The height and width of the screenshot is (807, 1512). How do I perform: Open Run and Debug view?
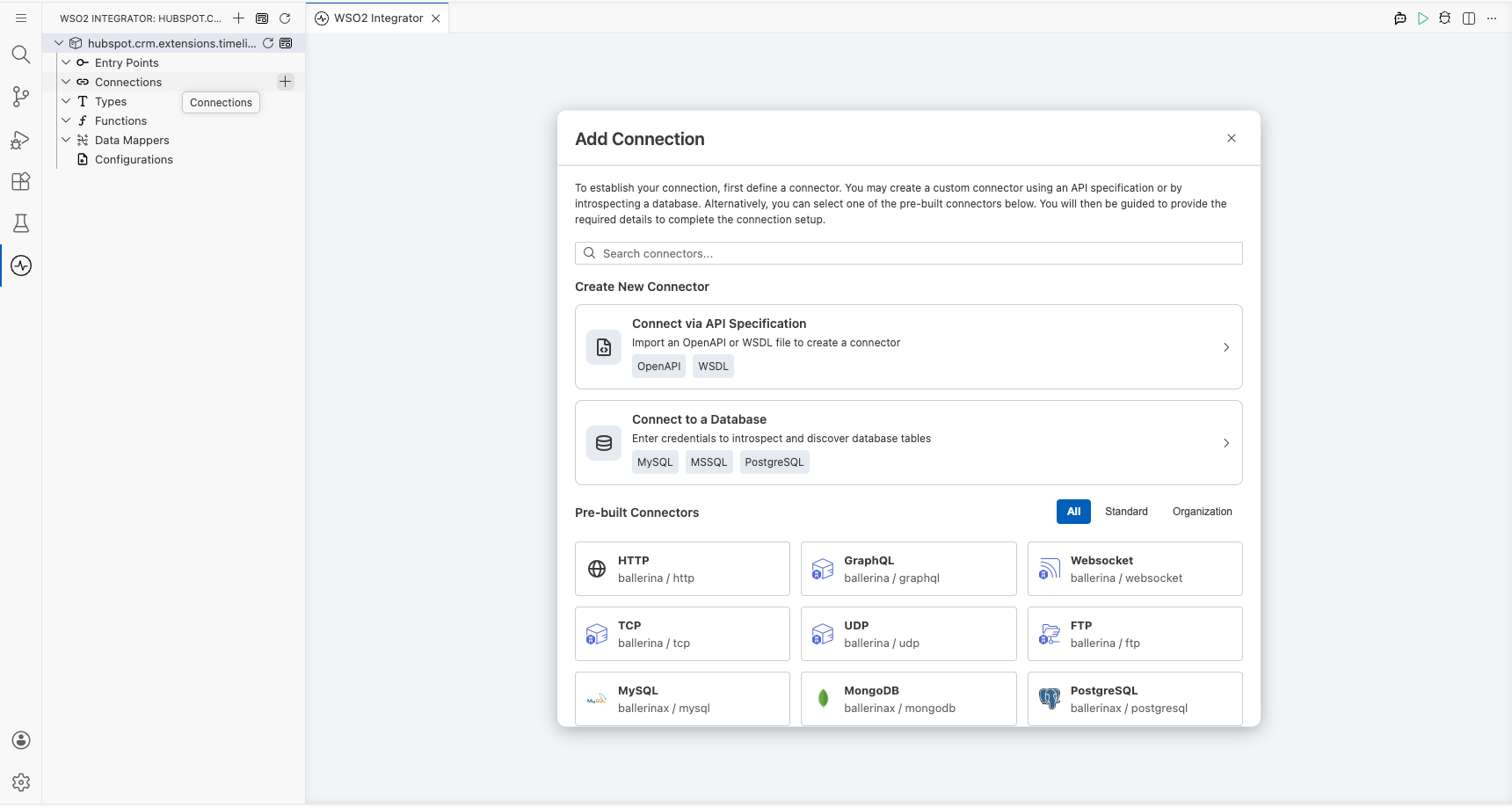click(x=21, y=140)
